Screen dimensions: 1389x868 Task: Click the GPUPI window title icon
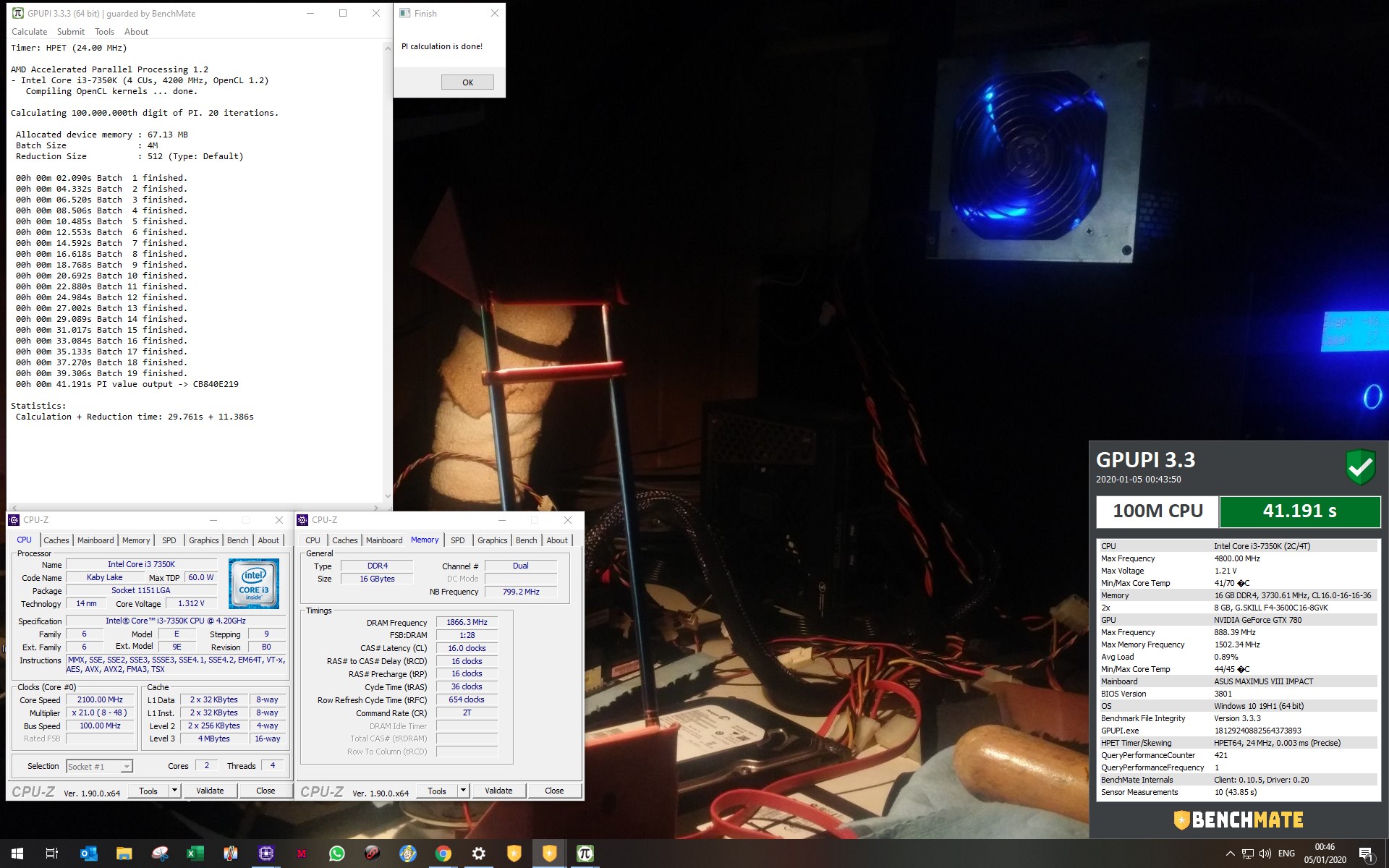18,13
